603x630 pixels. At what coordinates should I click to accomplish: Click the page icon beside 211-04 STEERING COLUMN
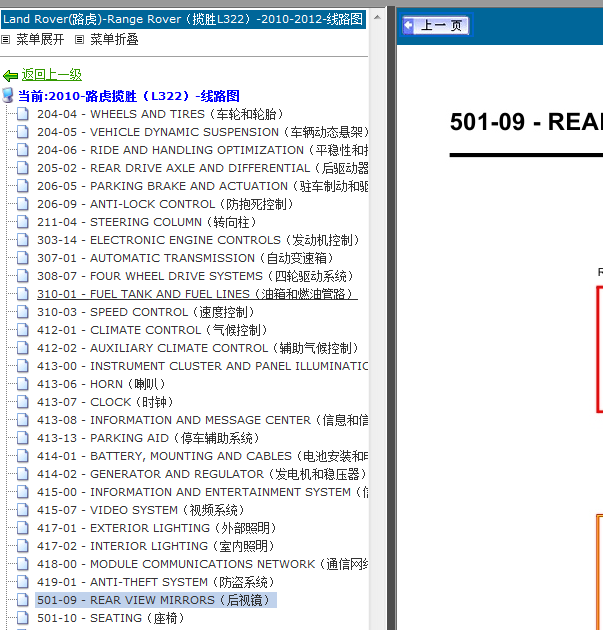pos(23,222)
